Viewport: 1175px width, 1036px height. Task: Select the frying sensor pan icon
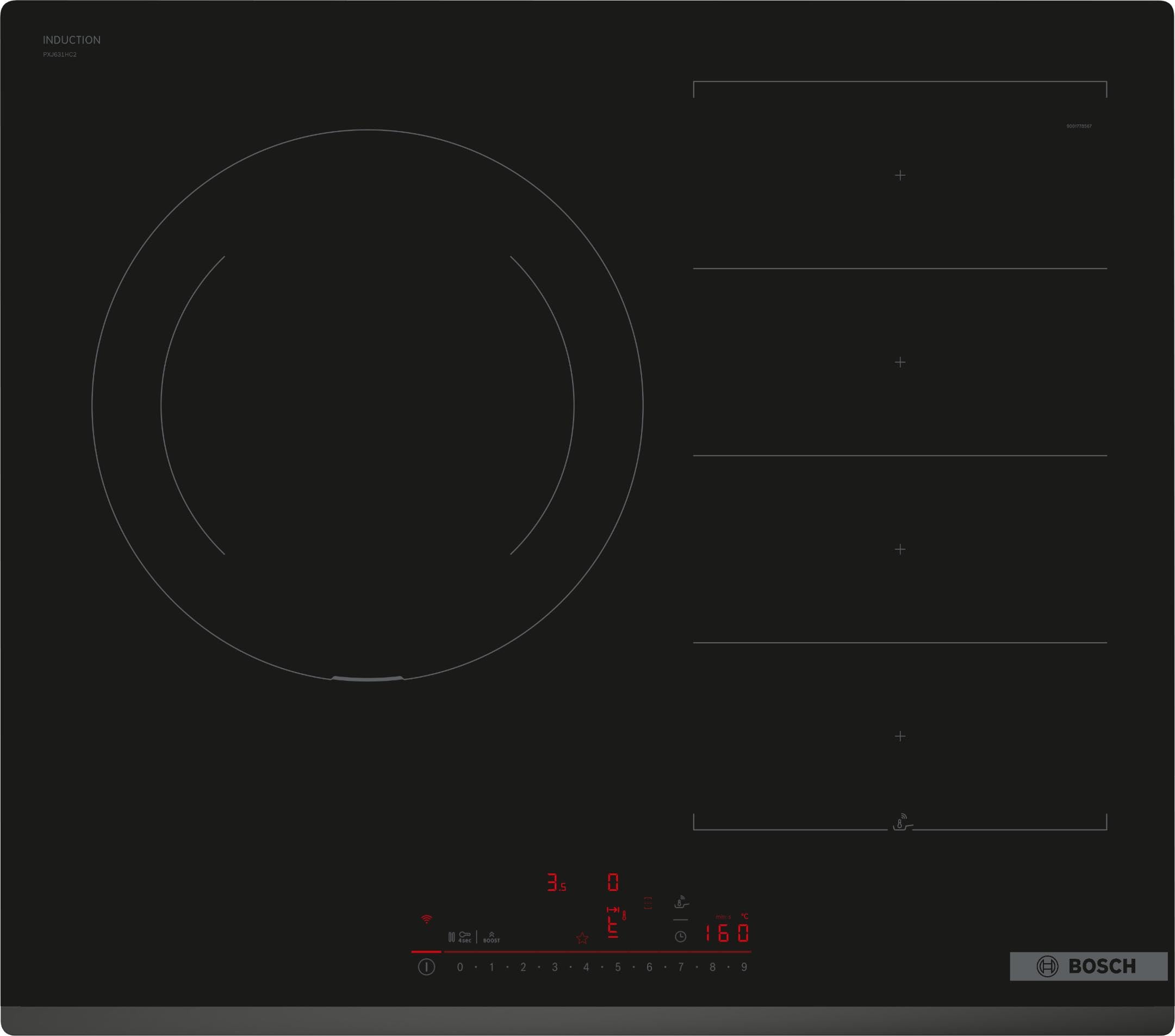coord(681,902)
